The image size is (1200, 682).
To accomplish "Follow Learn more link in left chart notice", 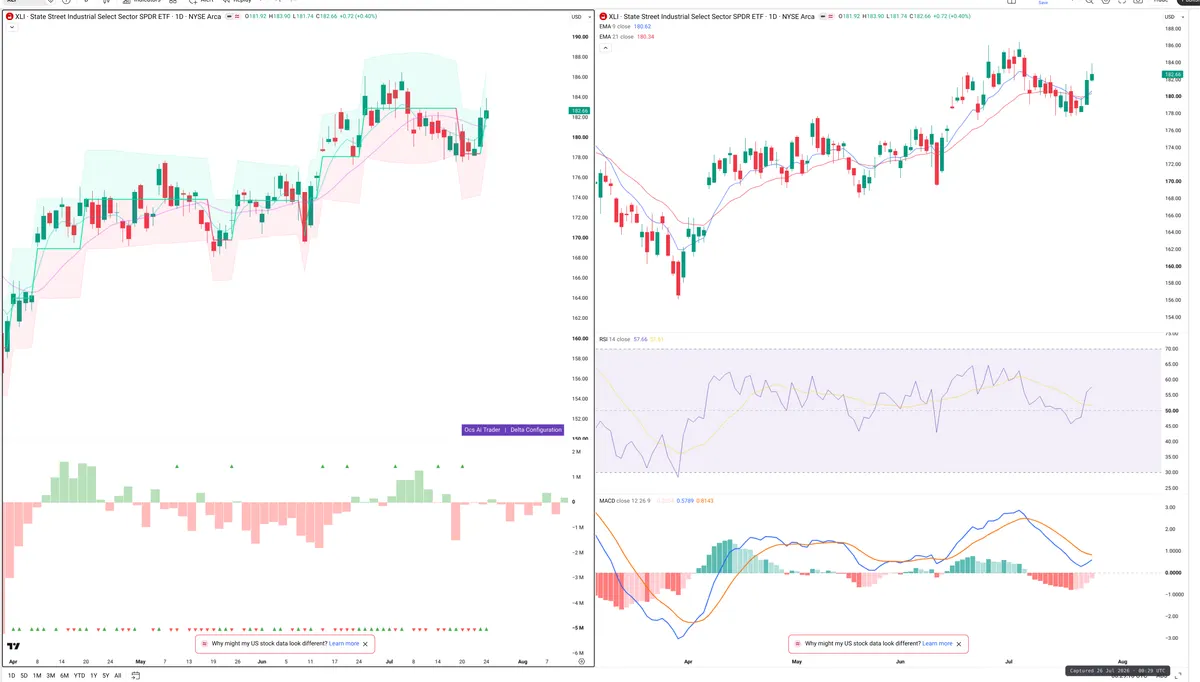I will tap(344, 644).
